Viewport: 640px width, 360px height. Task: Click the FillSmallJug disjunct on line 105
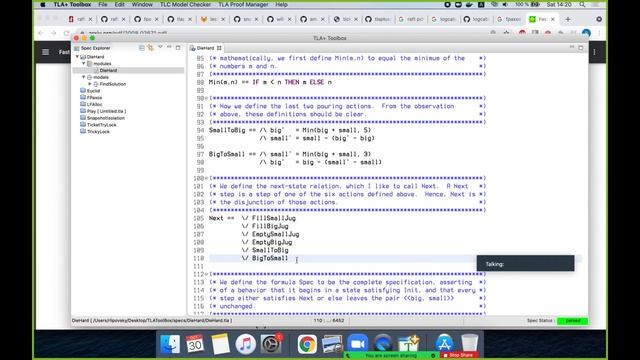[273, 218]
